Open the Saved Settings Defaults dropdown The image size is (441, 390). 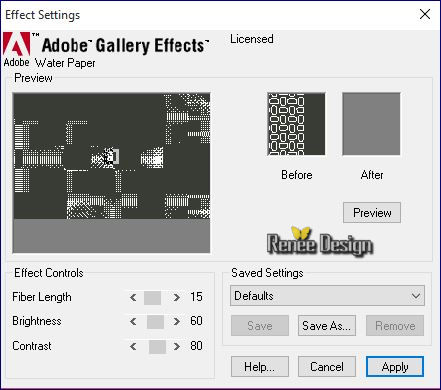[327, 296]
